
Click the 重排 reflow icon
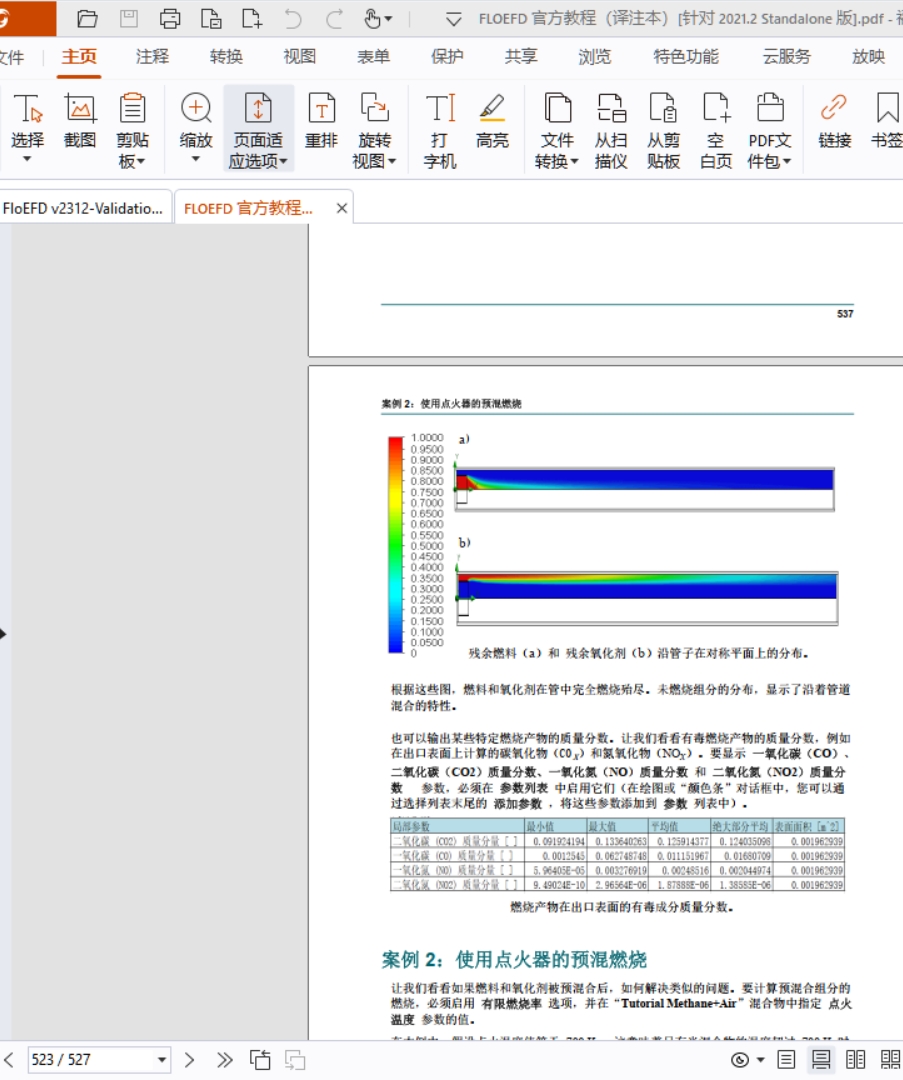point(321,125)
